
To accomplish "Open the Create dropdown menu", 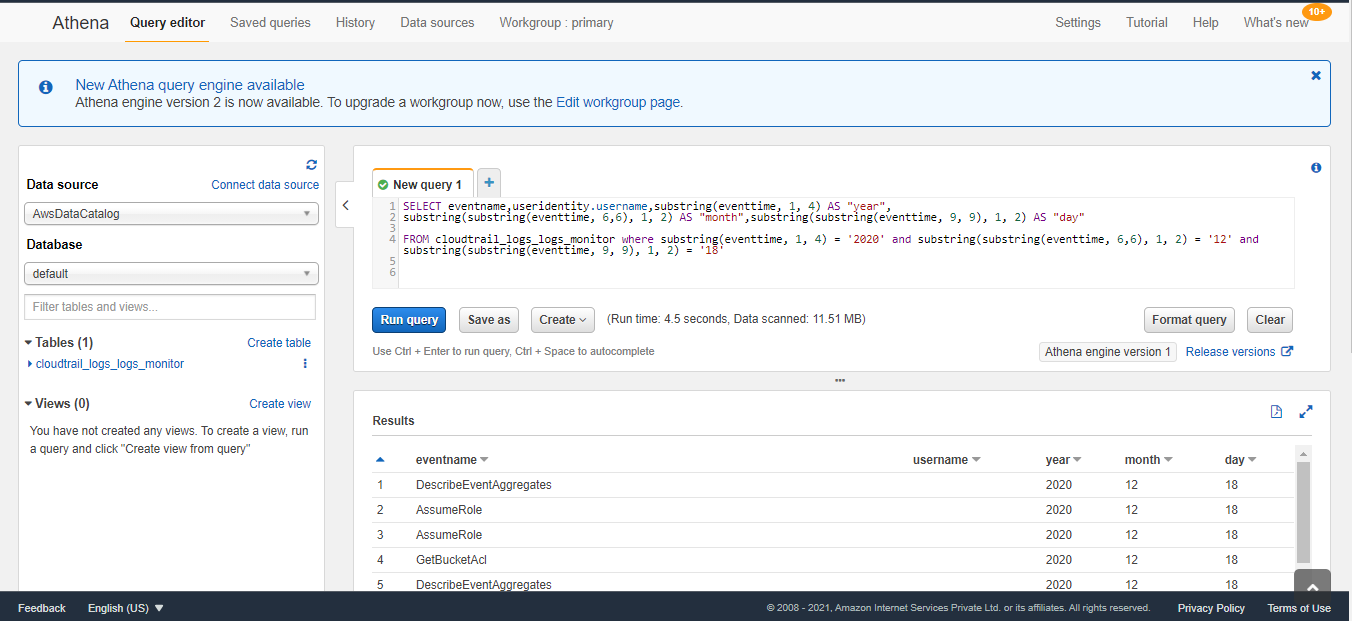I will [562, 319].
